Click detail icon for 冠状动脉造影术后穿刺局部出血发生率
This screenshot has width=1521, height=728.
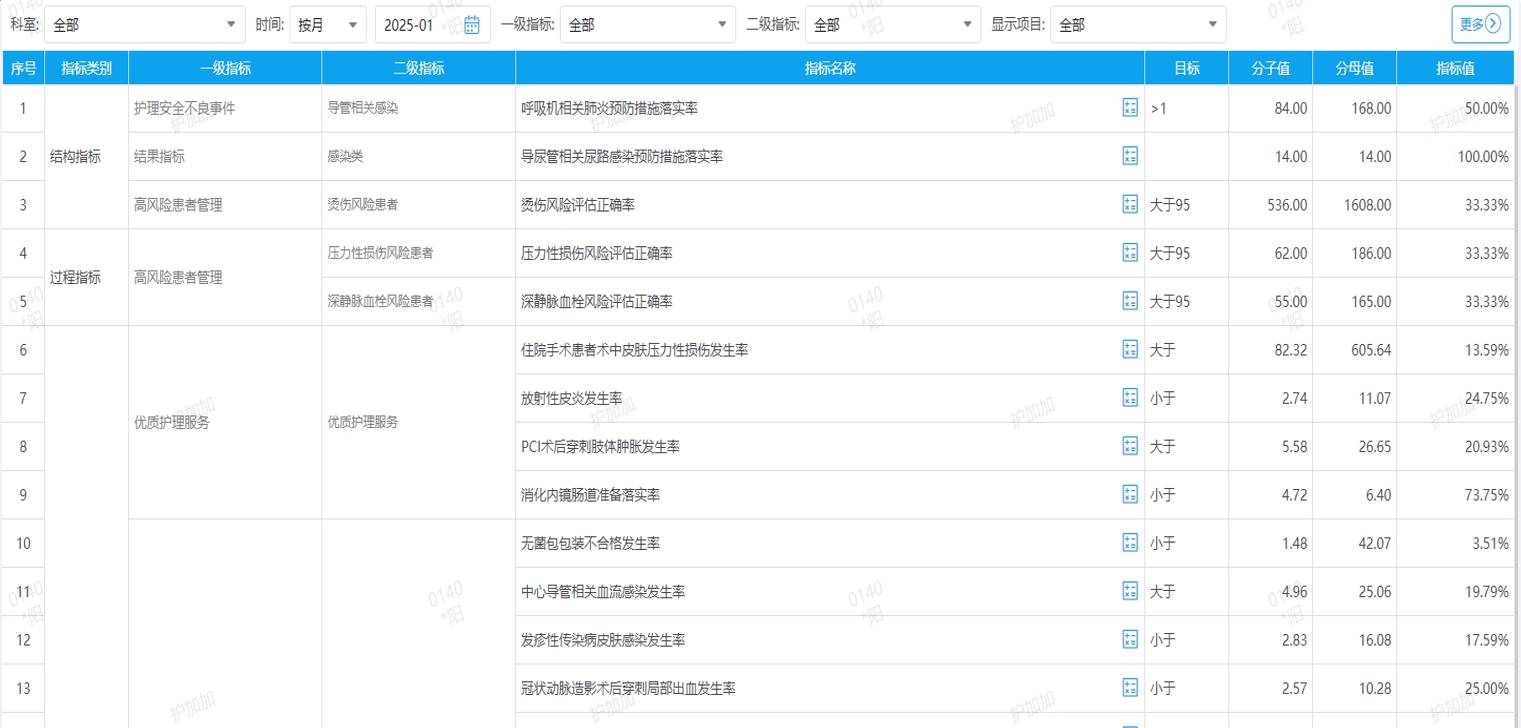[x=1130, y=688]
